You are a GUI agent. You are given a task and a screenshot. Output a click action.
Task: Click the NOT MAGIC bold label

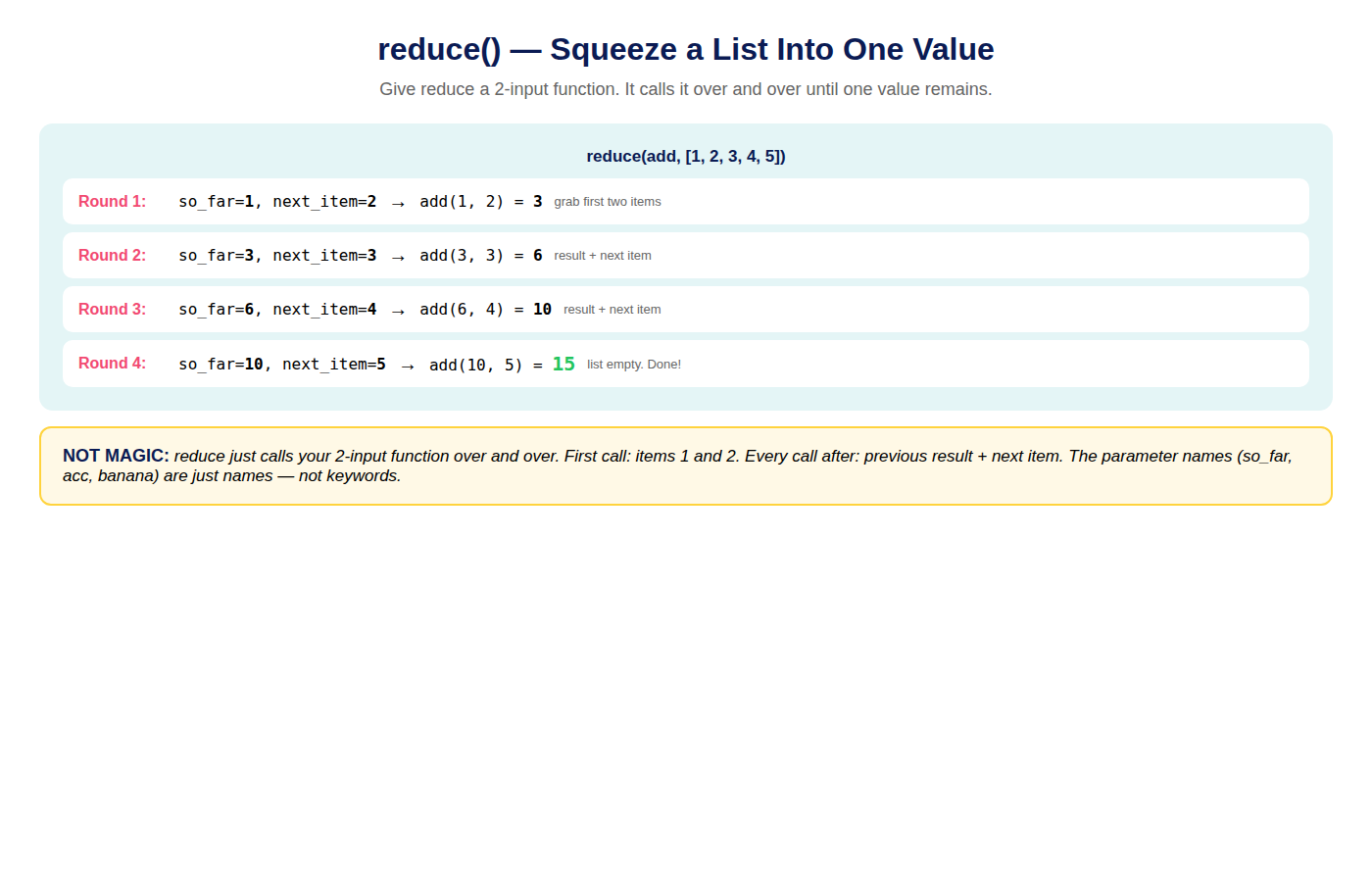pyautogui.click(x=116, y=456)
